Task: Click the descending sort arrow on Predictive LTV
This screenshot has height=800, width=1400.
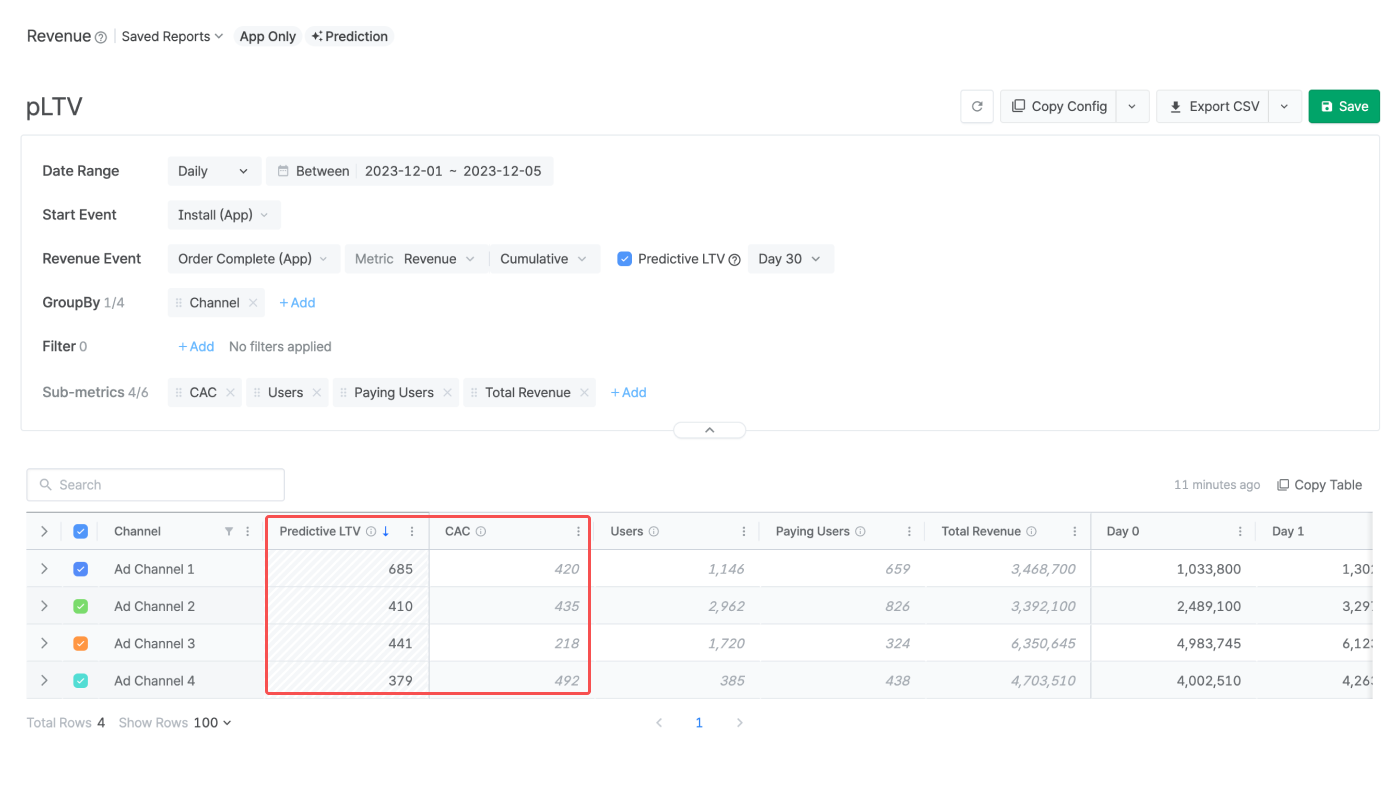Action: pyautogui.click(x=386, y=531)
